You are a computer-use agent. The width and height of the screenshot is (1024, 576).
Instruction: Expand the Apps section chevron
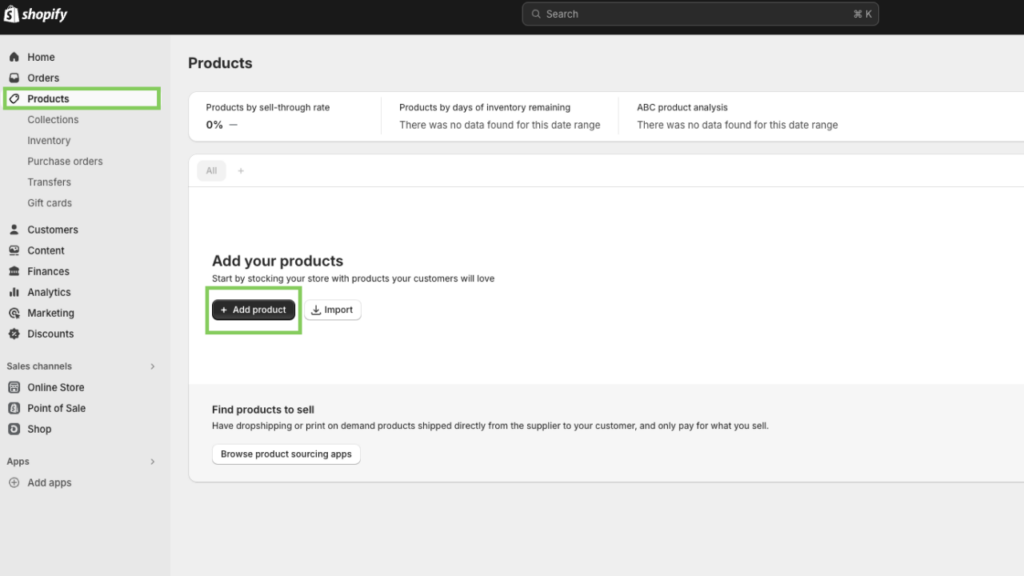pyautogui.click(x=152, y=461)
